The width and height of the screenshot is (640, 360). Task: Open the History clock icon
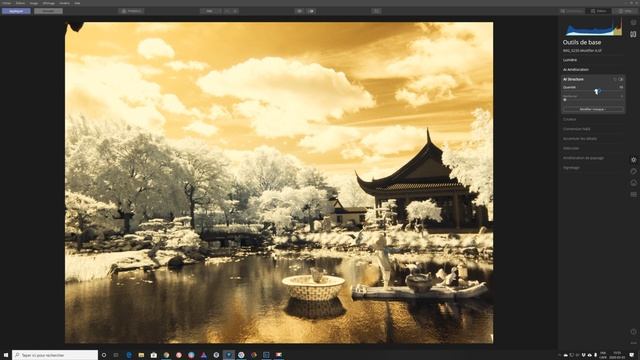pos(633,332)
